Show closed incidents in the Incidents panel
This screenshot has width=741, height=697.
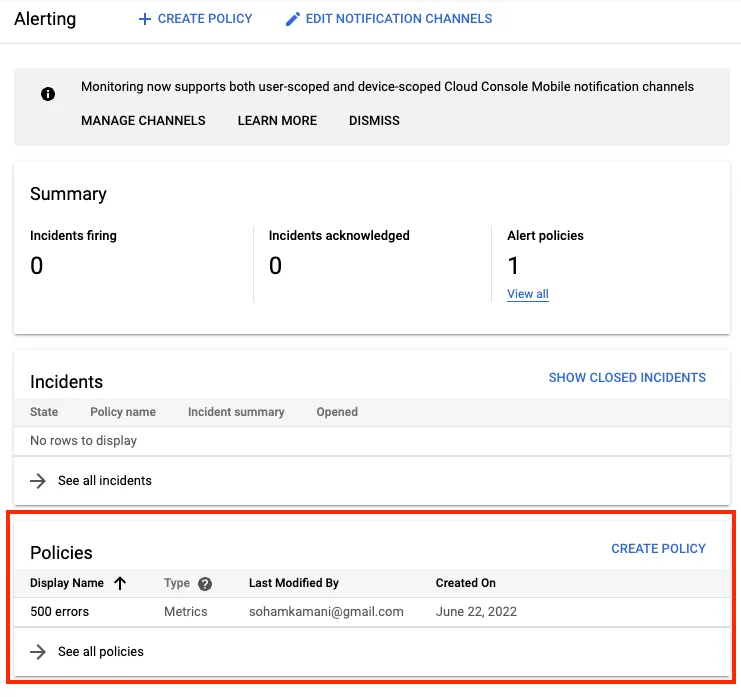pos(627,378)
